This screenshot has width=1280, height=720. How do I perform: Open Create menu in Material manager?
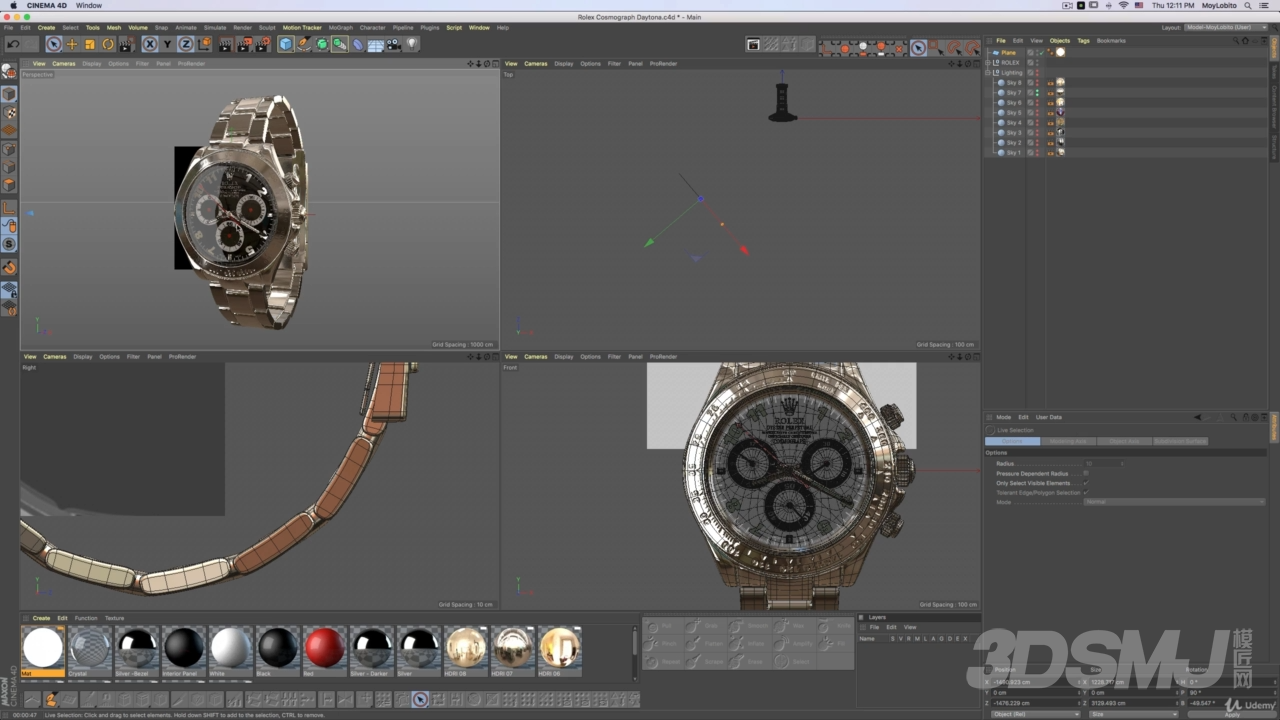click(x=41, y=618)
